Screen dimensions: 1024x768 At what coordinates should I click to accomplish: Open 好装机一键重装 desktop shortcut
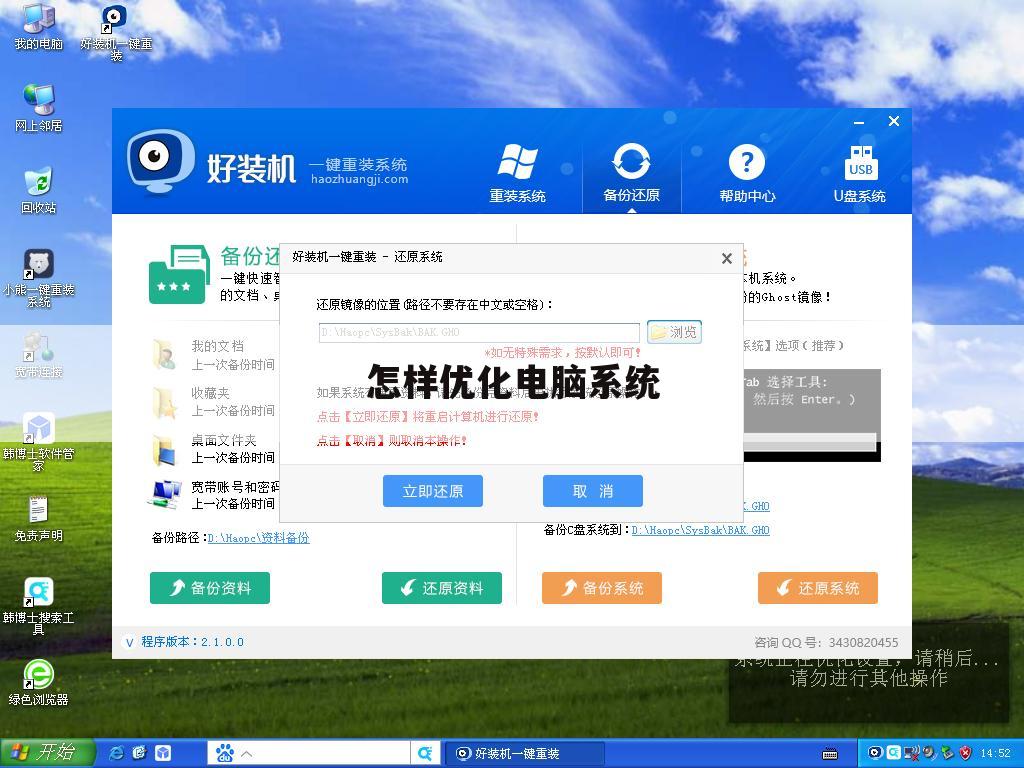coord(116,31)
